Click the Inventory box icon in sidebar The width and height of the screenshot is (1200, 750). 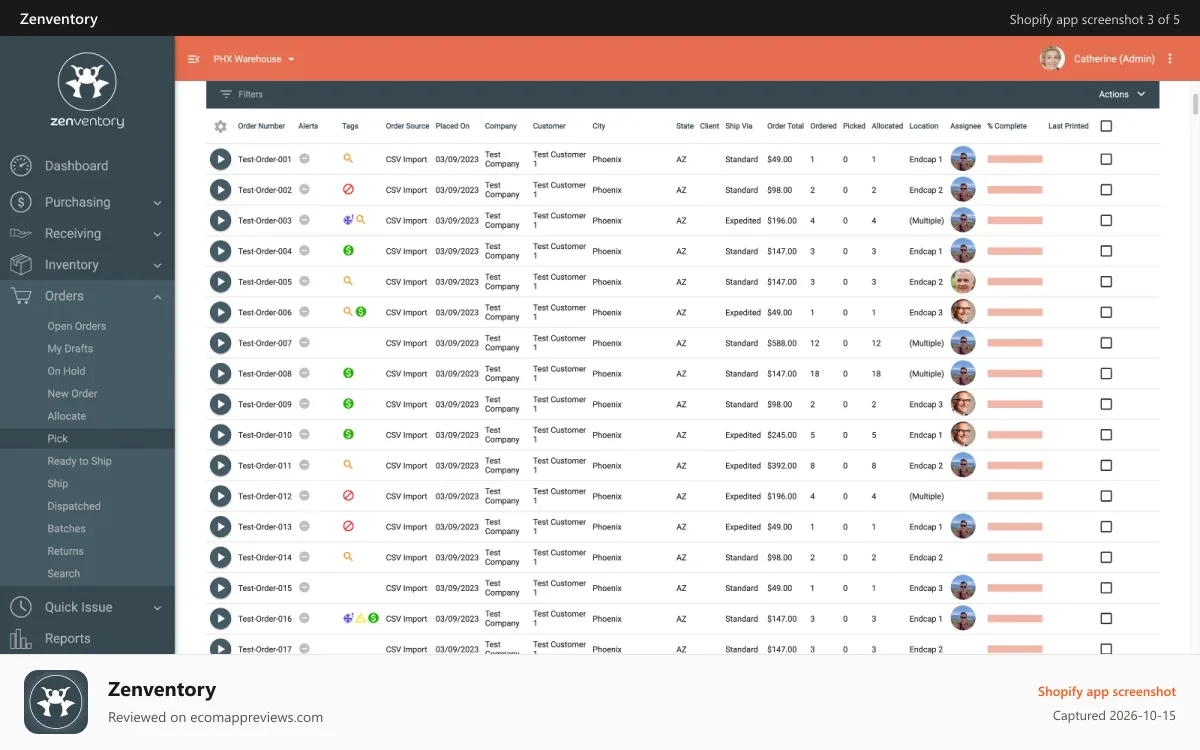click(x=20, y=265)
